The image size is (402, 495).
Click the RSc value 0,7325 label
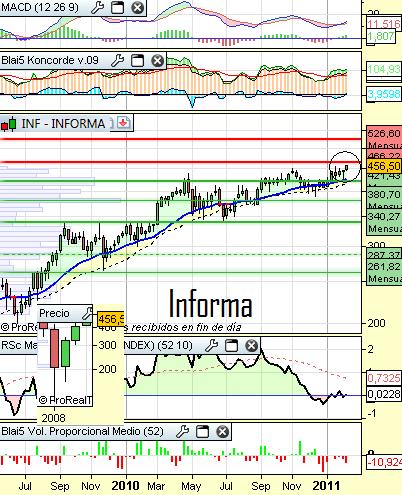384,378
